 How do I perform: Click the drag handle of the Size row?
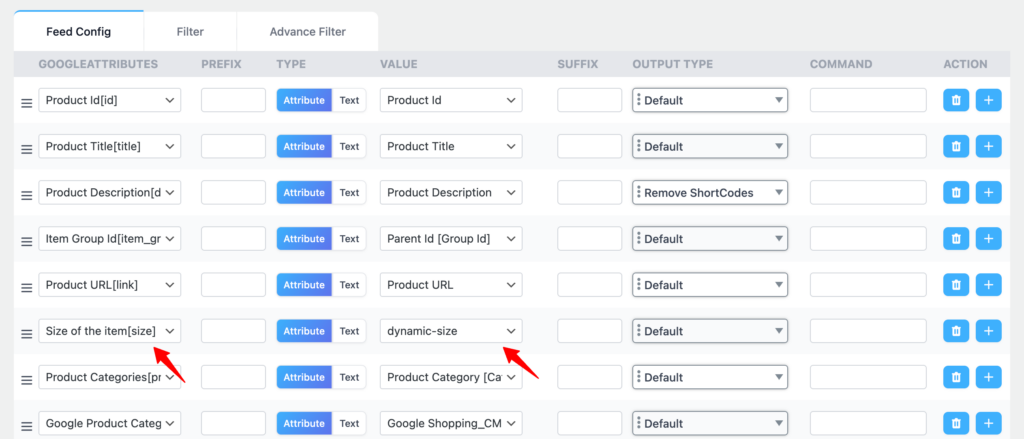[x=27, y=332]
